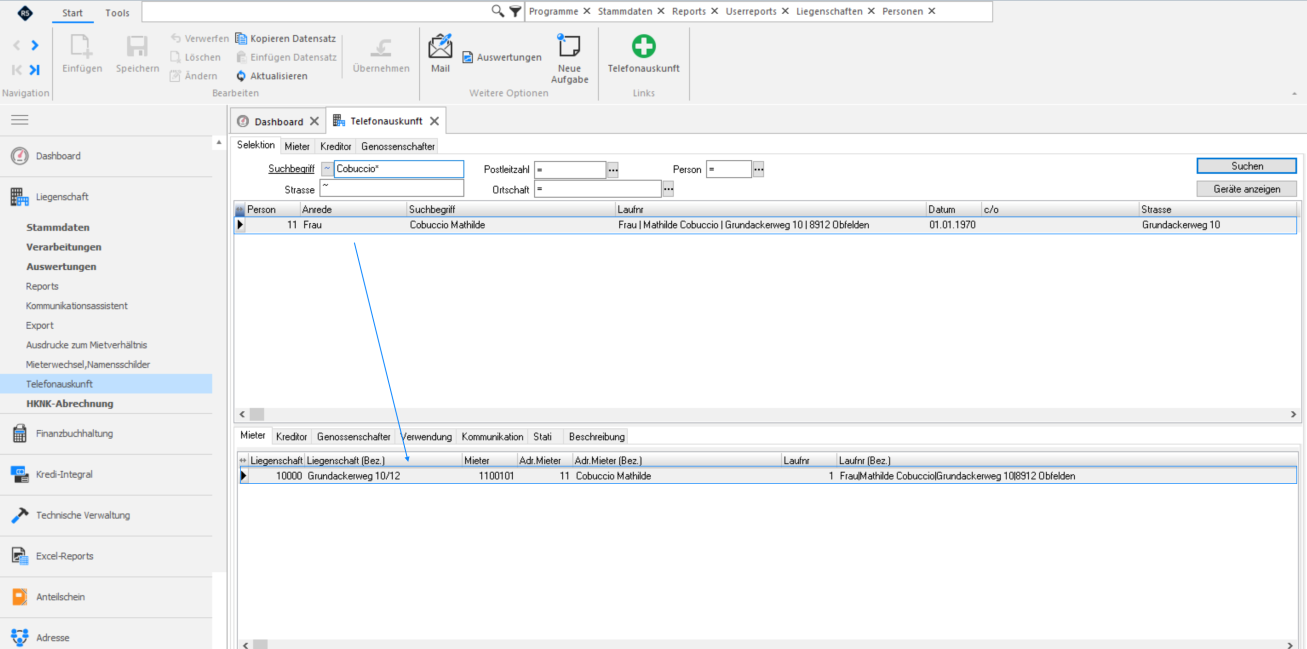The width and height of the screenshot is (1307, 649).
Task: Select upper Genossenschafter tab beside Selektion
Action: pos(398,146)
